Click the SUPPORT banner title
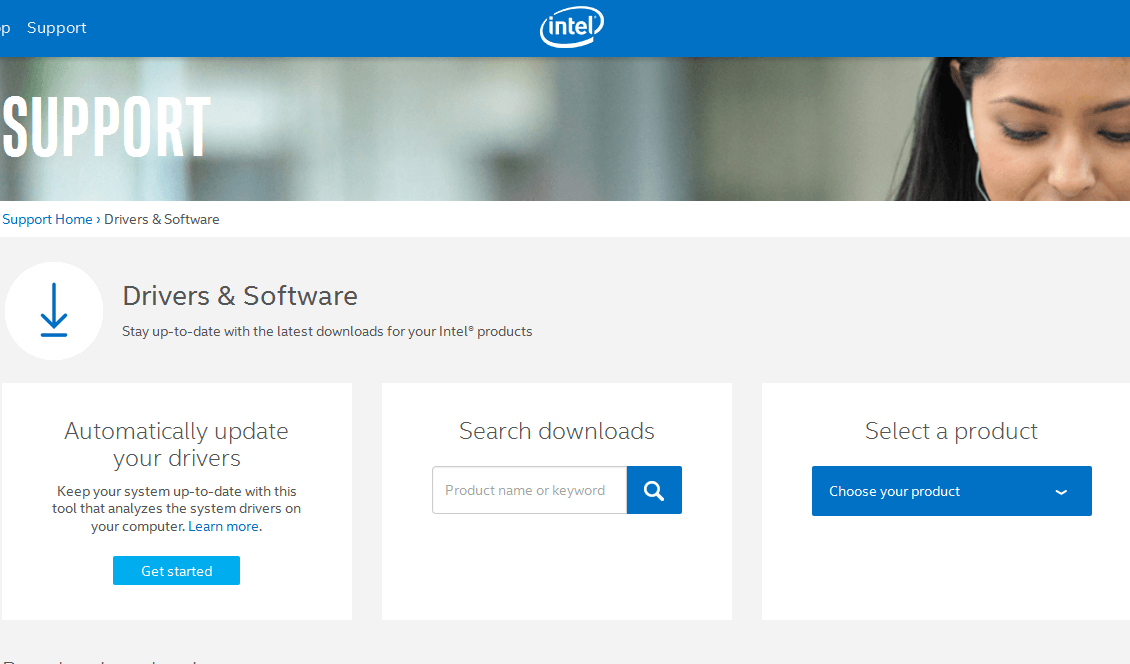 click(x=107, y=127)
